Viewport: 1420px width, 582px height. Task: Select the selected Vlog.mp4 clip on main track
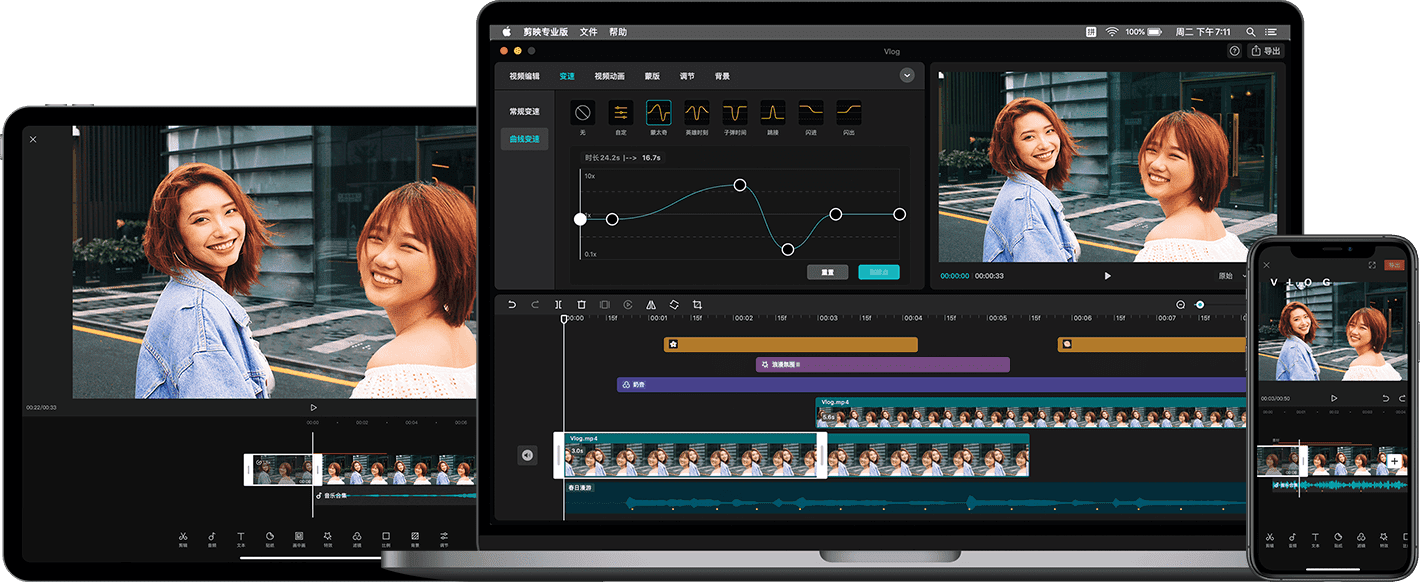click(x=690, y=455)
